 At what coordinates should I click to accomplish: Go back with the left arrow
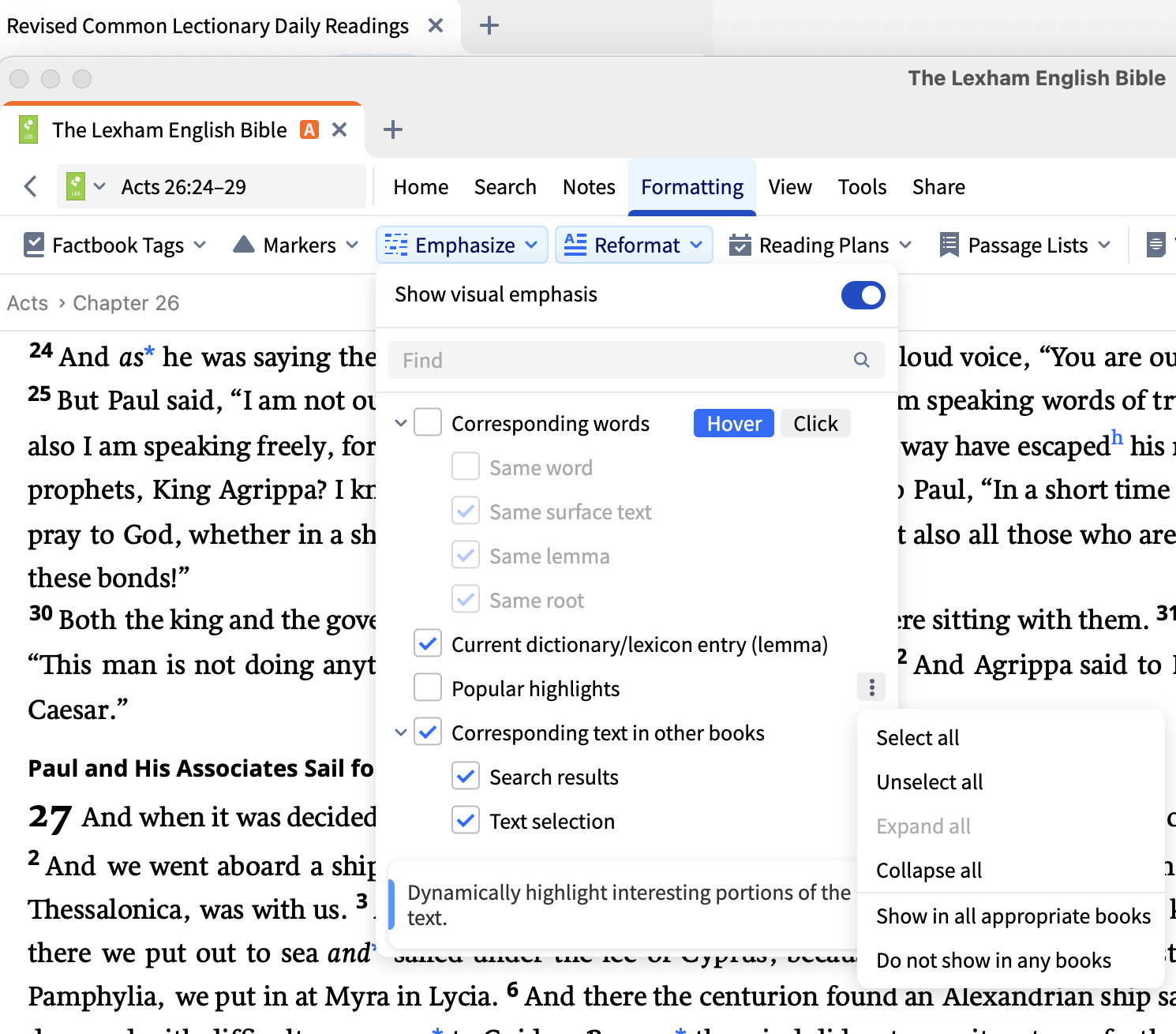[x=31, y=187]
